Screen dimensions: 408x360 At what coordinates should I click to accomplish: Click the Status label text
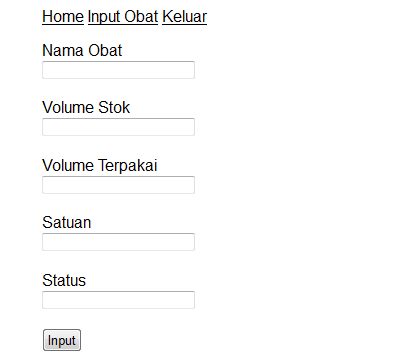[x=64, y=281]
